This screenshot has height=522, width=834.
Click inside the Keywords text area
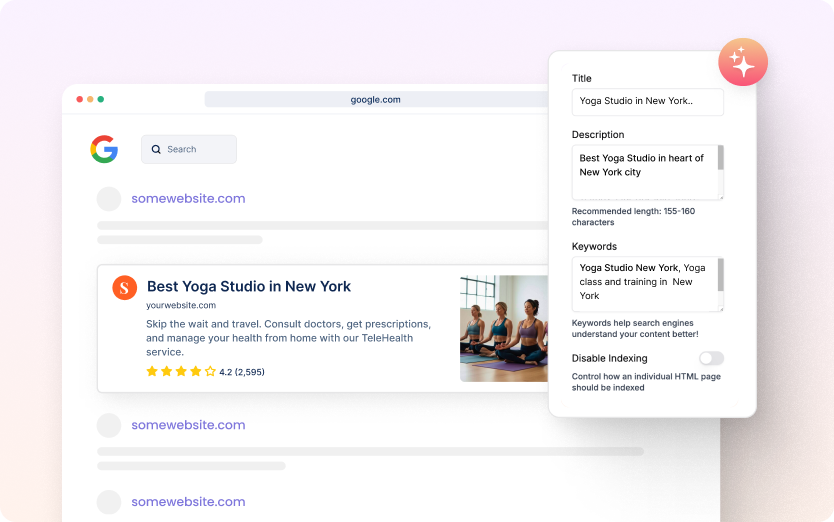(644, 284)
